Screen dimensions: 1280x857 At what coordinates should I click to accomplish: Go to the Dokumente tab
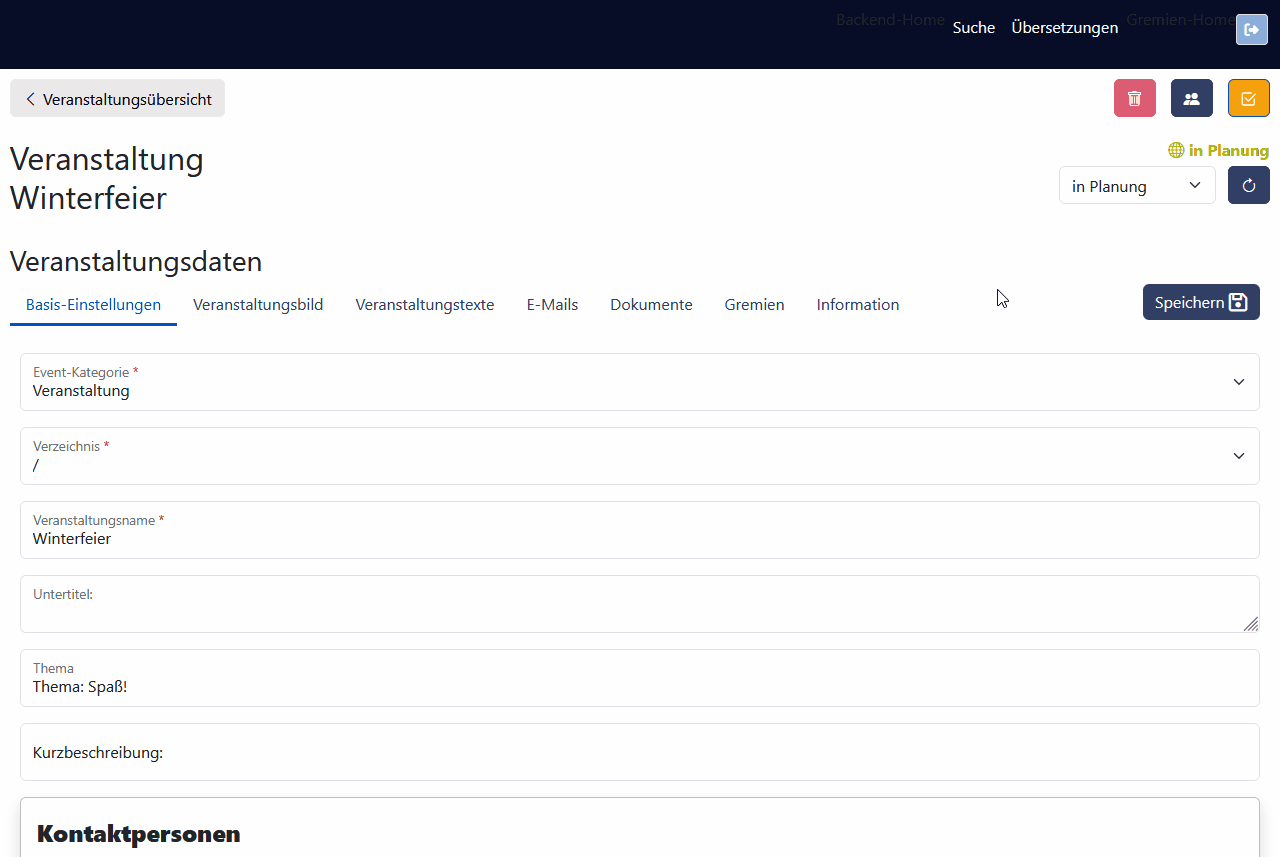651,305
